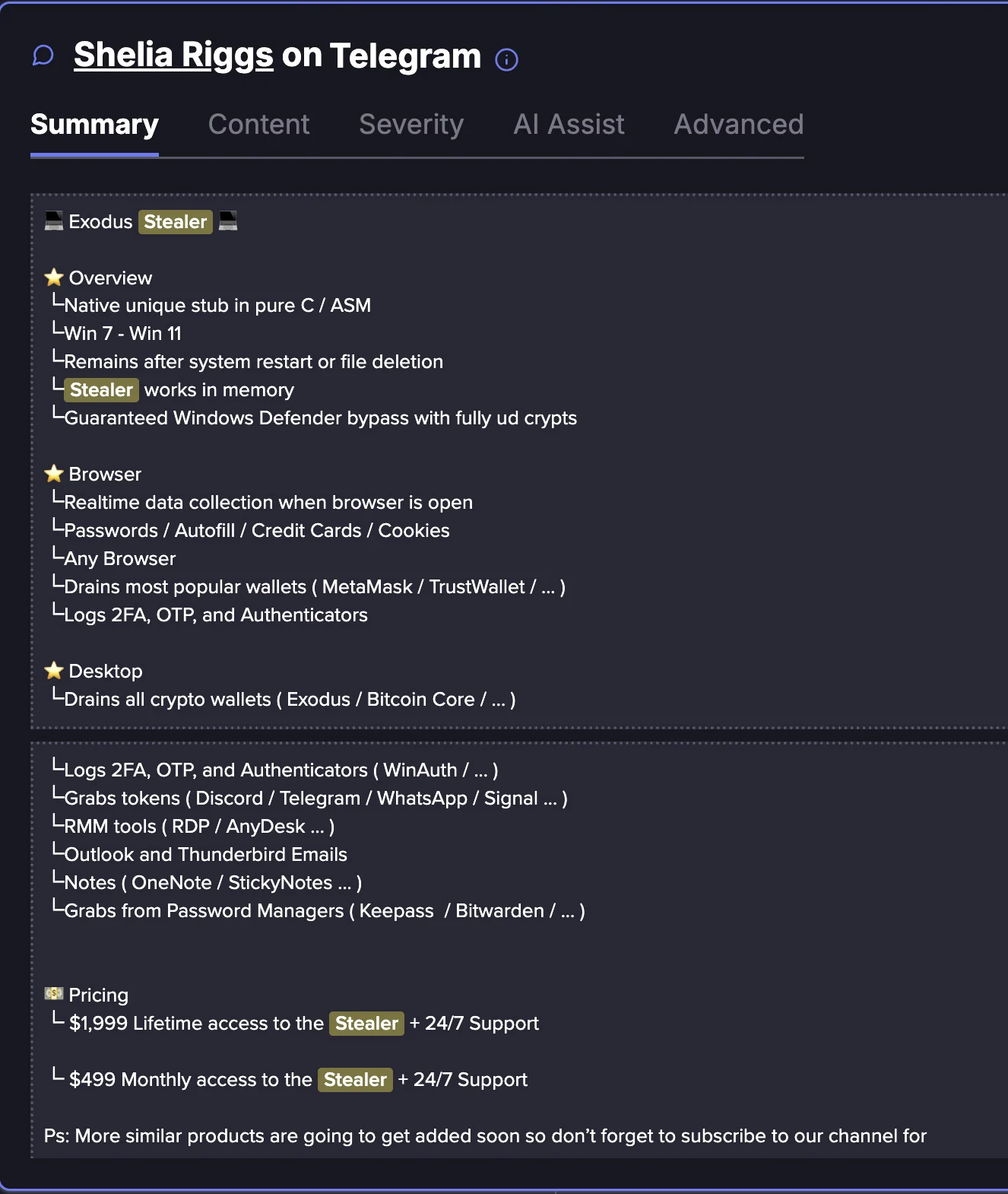This screenshot has width=1008, height=1194.
Task: Select the Summary tab
Action: 94,125
